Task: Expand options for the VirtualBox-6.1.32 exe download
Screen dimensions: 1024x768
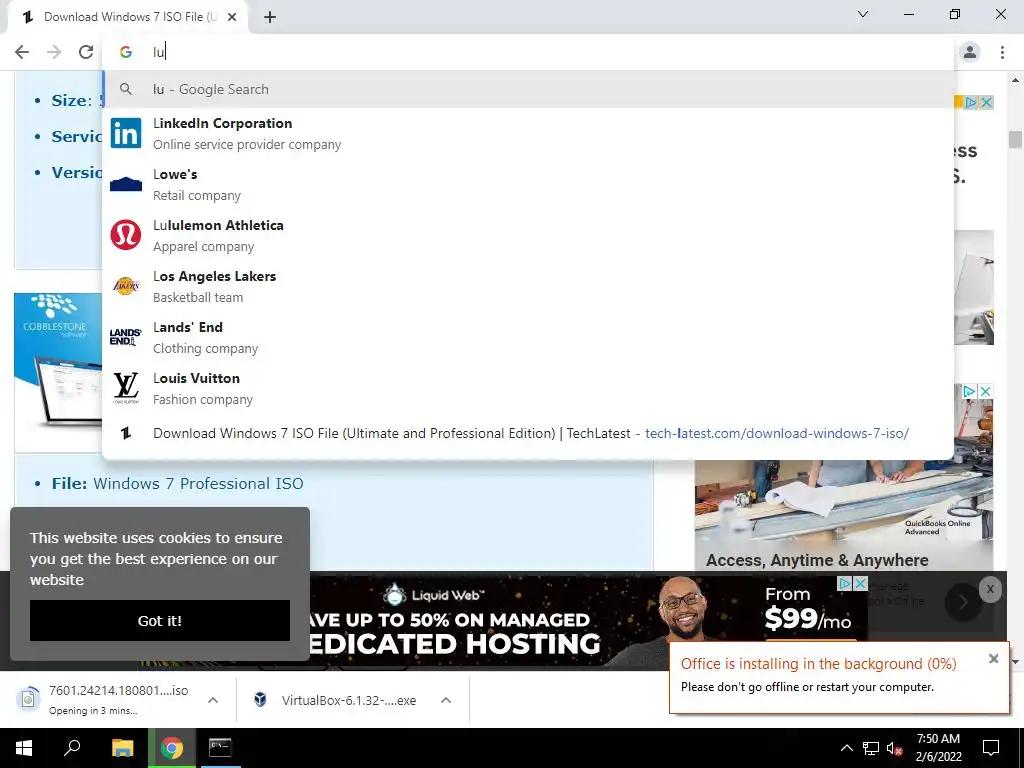Action: point(446,700)
